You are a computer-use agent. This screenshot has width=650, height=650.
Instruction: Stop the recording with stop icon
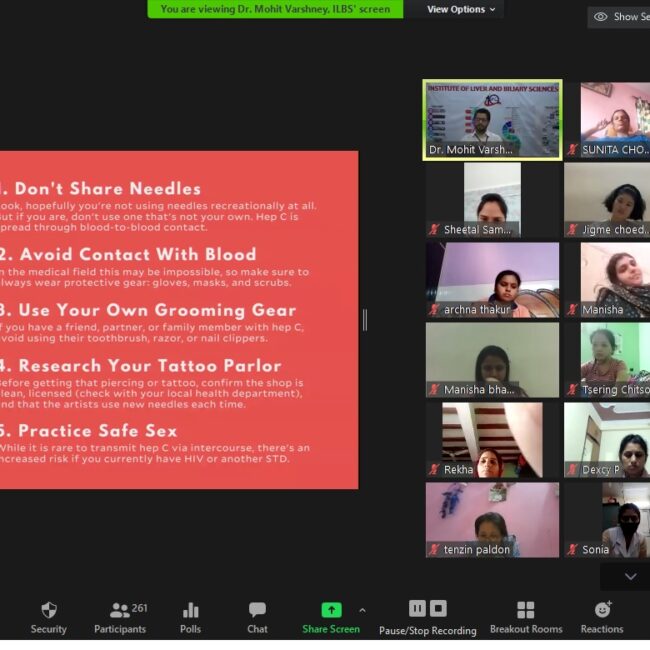coord(438,608)
